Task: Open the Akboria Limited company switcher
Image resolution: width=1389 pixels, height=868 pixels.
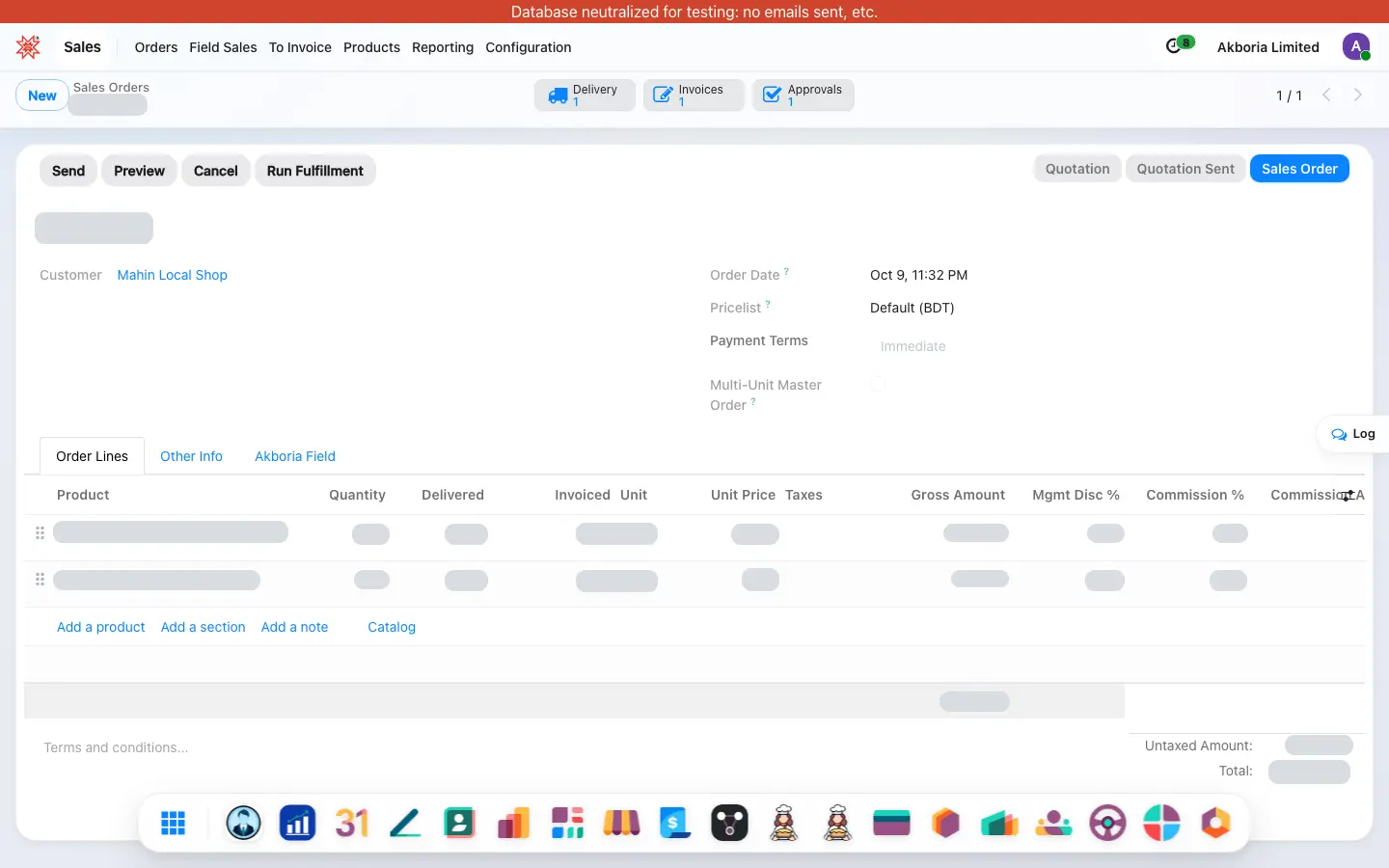Action: coord(1267,47)
